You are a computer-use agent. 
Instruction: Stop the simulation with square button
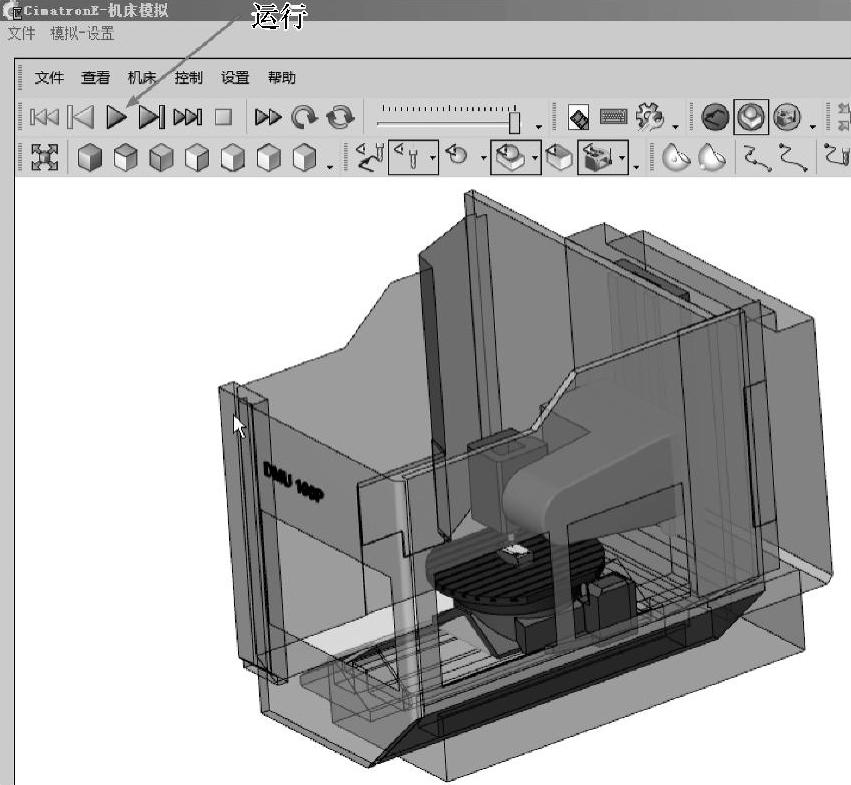click(x=223, y=117)
